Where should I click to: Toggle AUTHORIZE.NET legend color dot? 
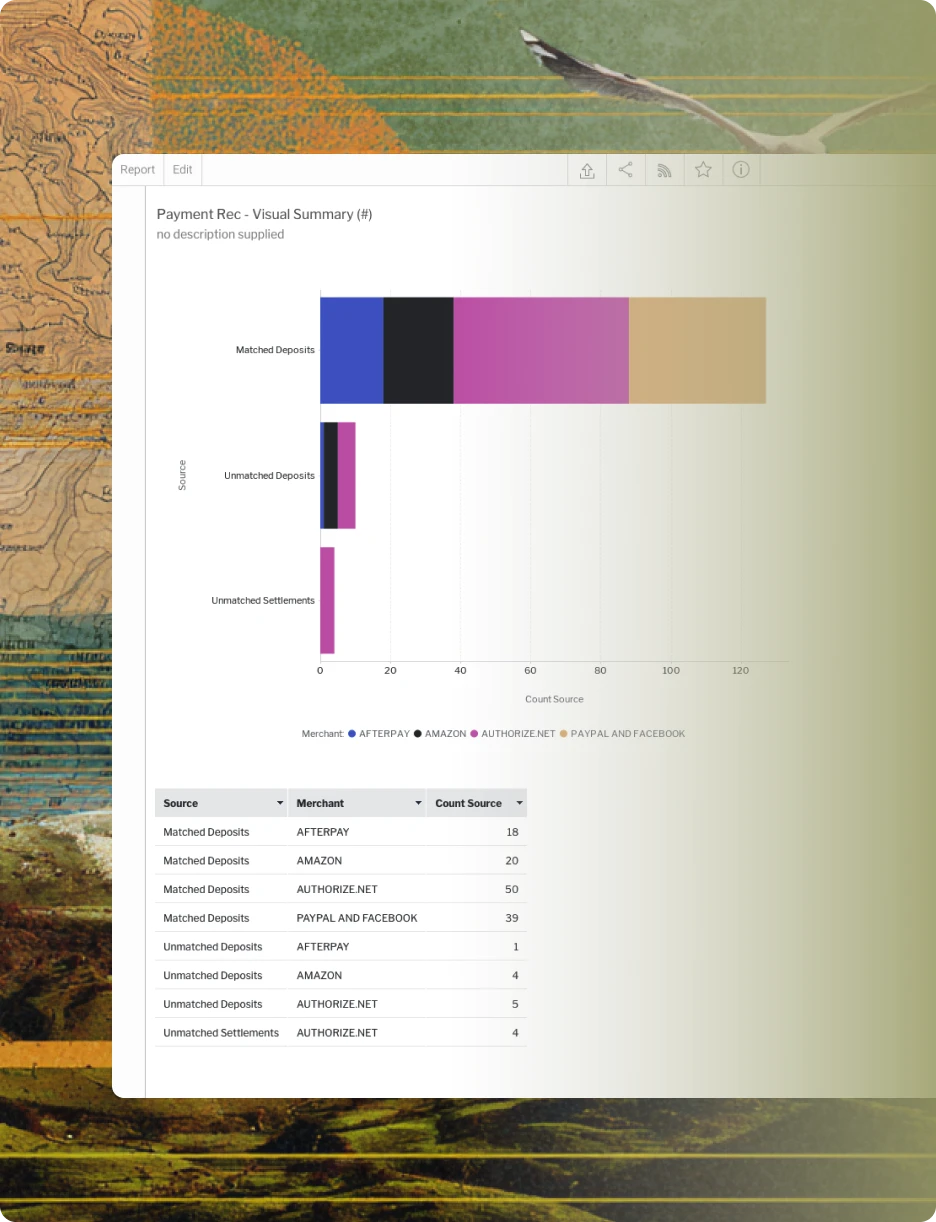[x=474, y=734]
